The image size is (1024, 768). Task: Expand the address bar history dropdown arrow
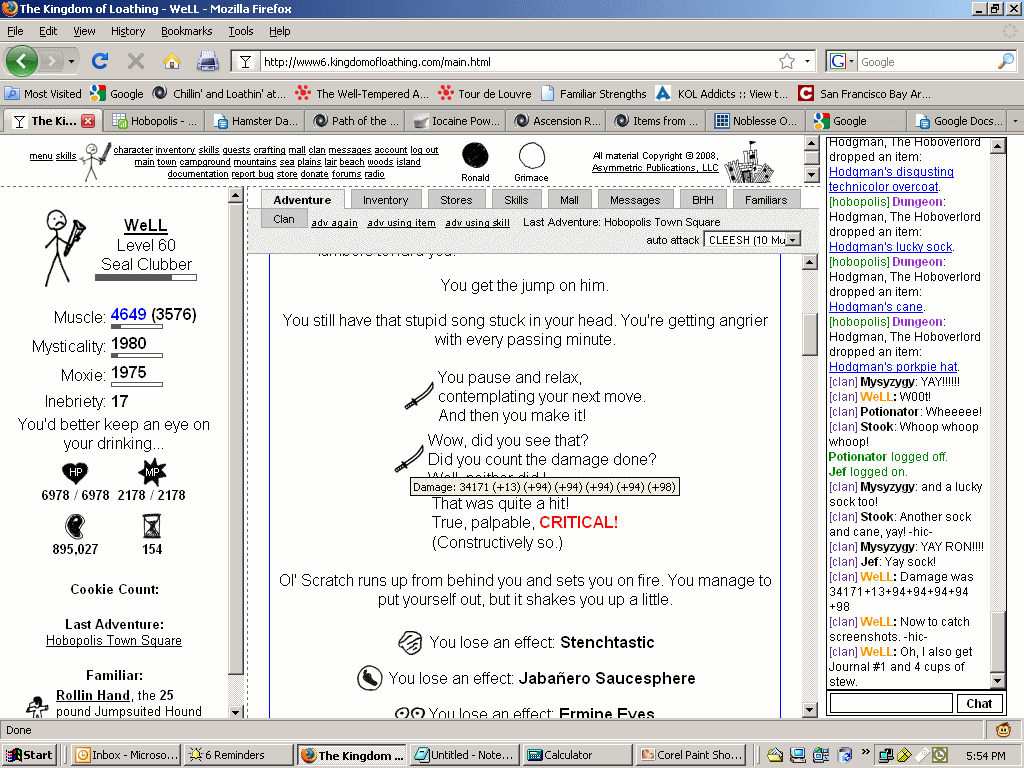[x=808, y=61]
